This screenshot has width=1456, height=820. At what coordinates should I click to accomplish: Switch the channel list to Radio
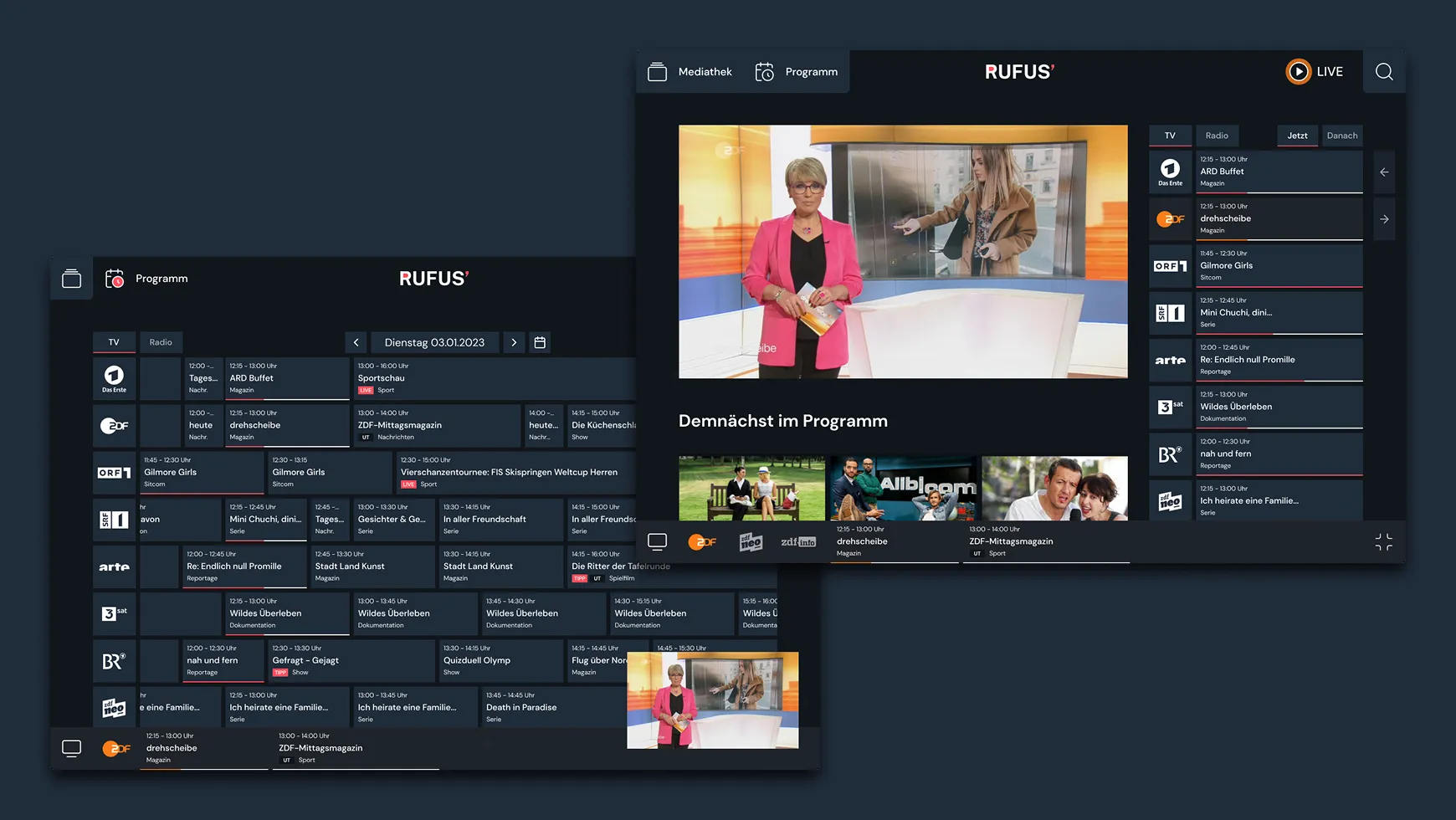coord(161,342)
